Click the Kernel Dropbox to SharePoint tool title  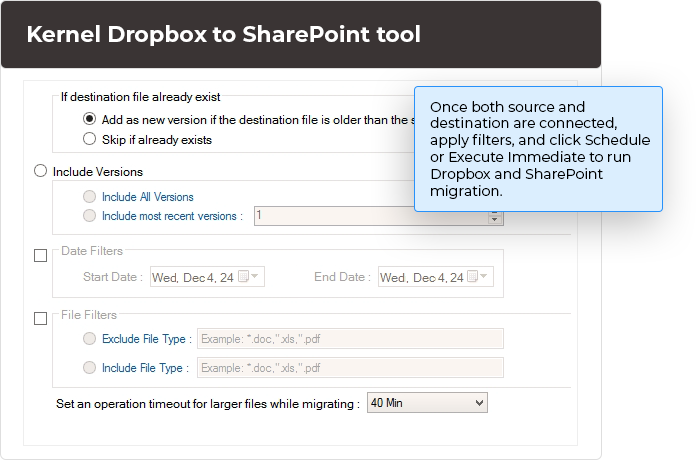223,34
